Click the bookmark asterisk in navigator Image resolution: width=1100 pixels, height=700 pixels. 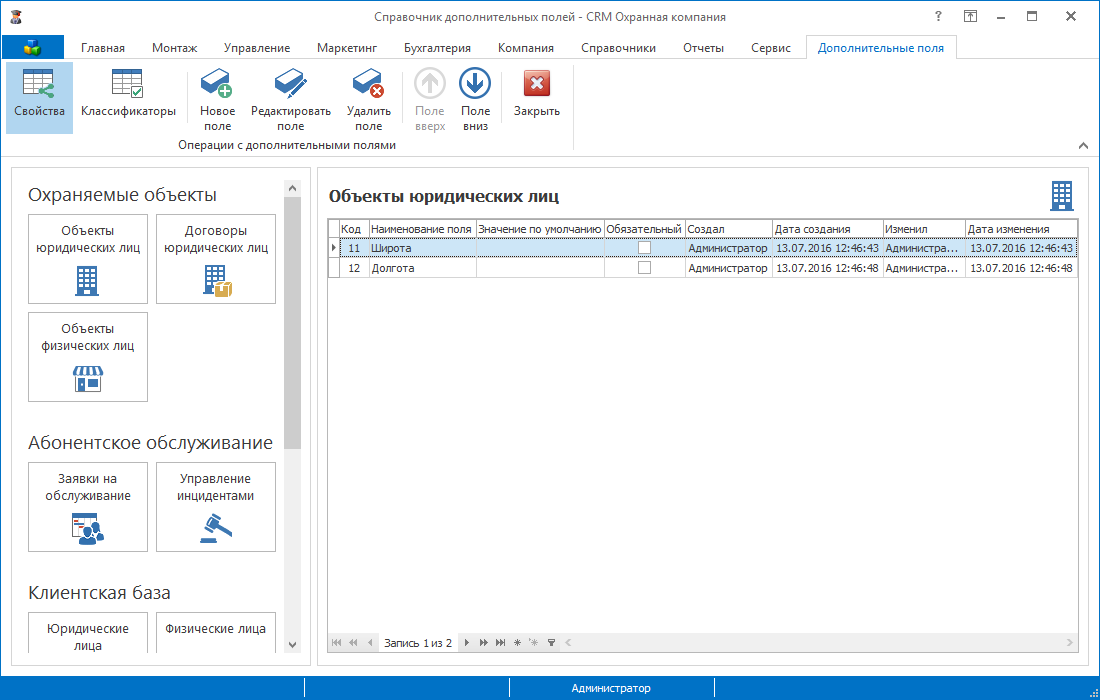coord(517,642)
